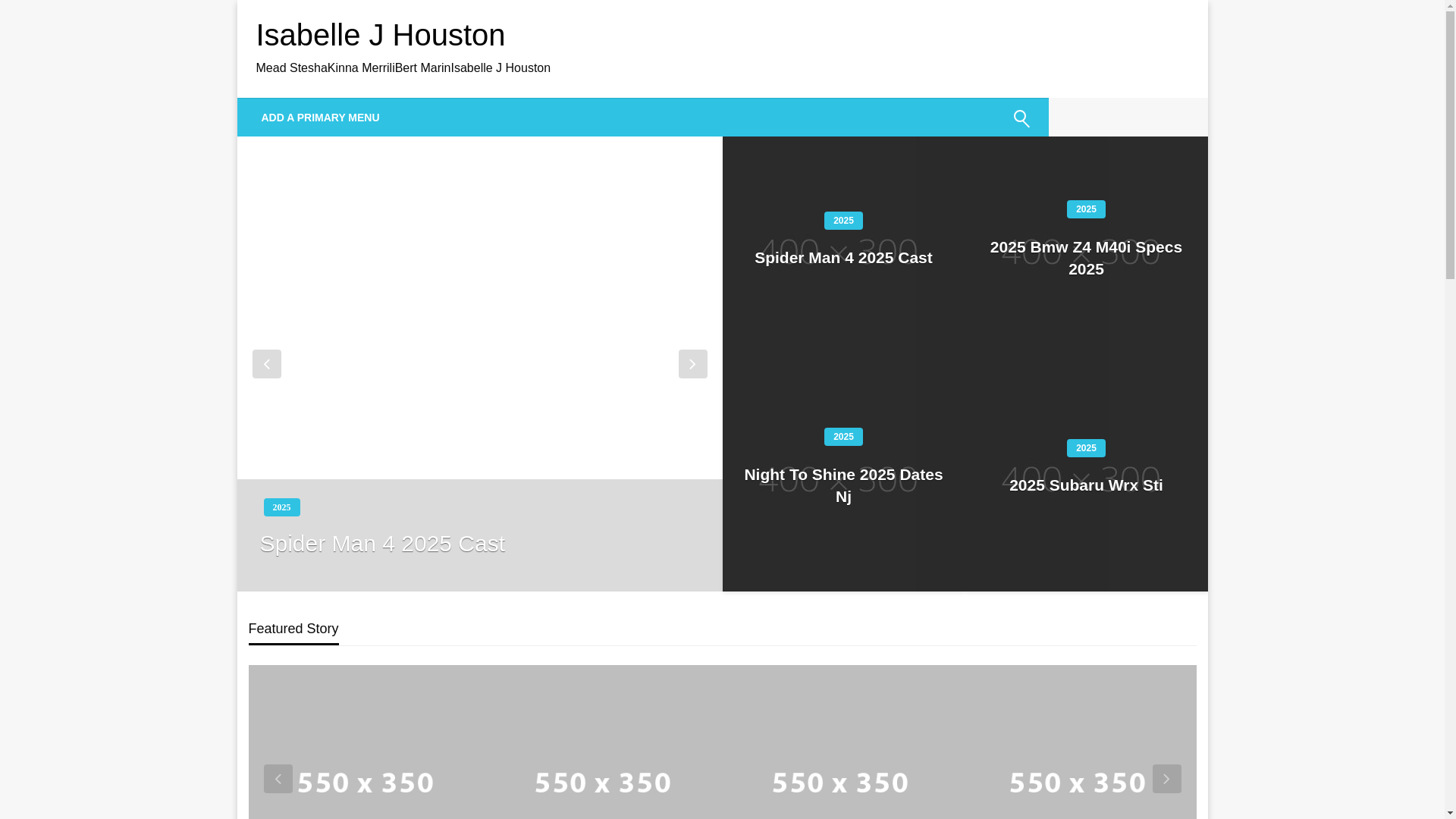Click 2025 tag above Spider Man 4 grid post
The image size is (1456, 819).
(843, 221)
